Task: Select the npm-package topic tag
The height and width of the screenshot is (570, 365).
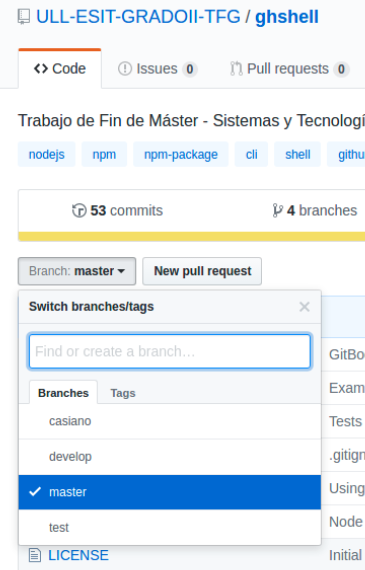Action: click(x=181, y=154)
